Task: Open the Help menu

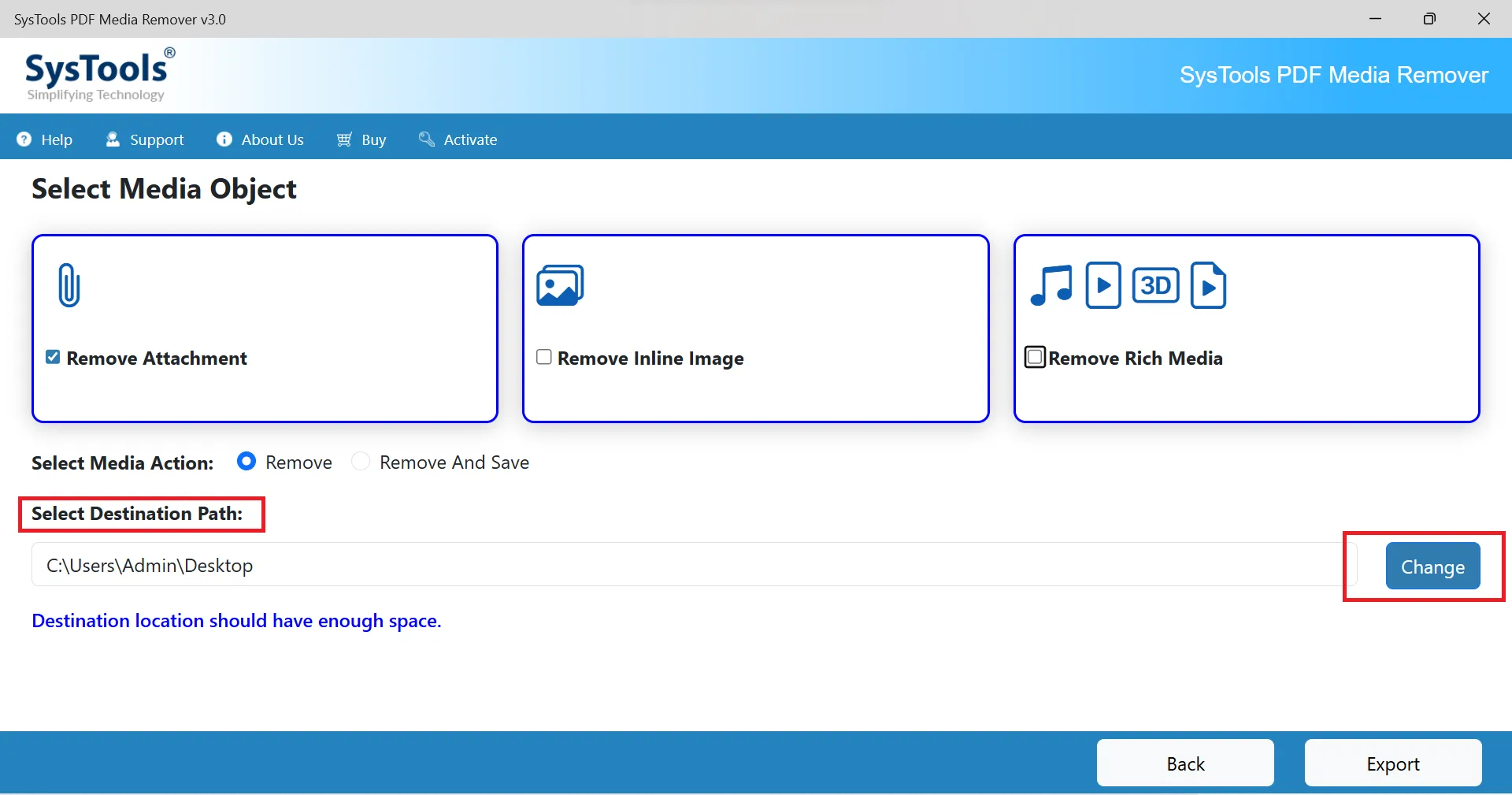Action: (x=45, y=139)
